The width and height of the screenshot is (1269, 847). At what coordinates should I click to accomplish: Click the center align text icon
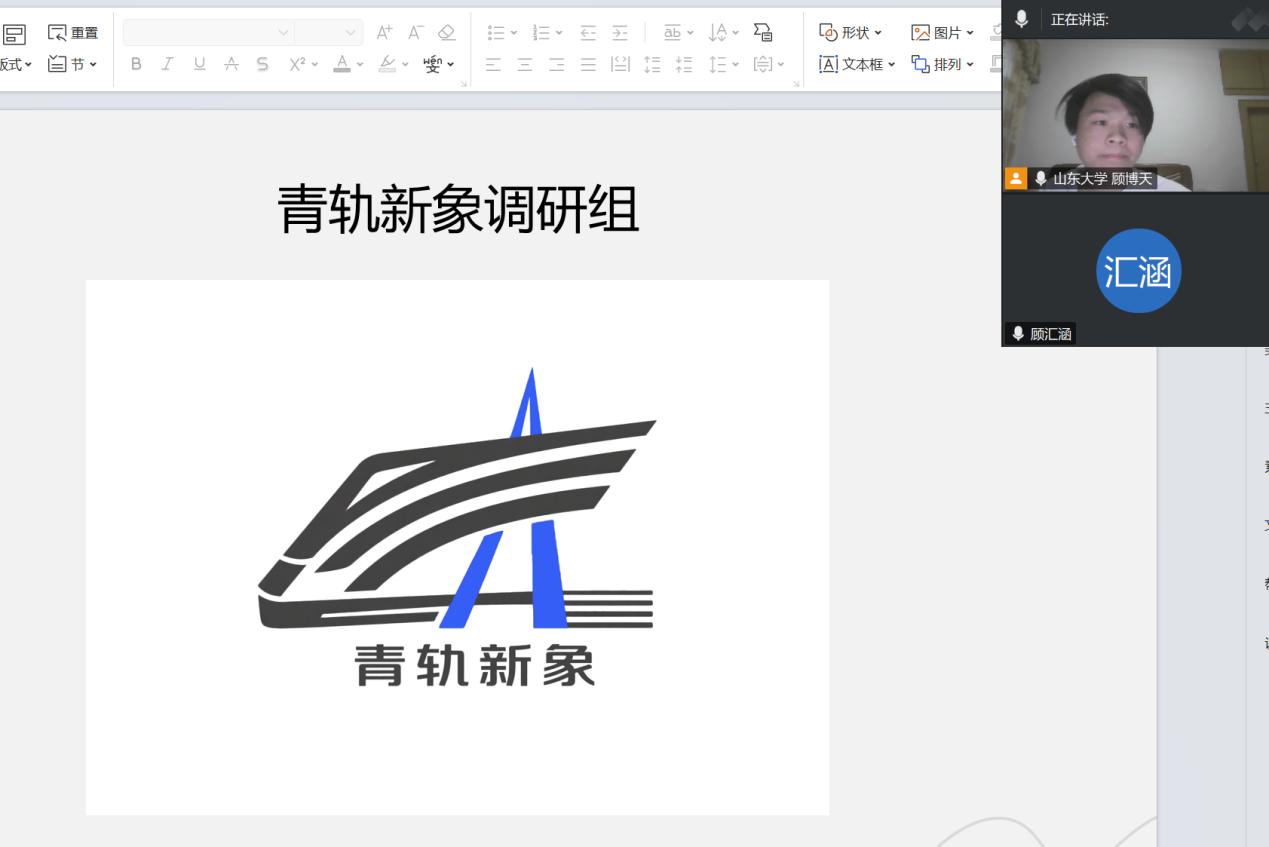525,64
